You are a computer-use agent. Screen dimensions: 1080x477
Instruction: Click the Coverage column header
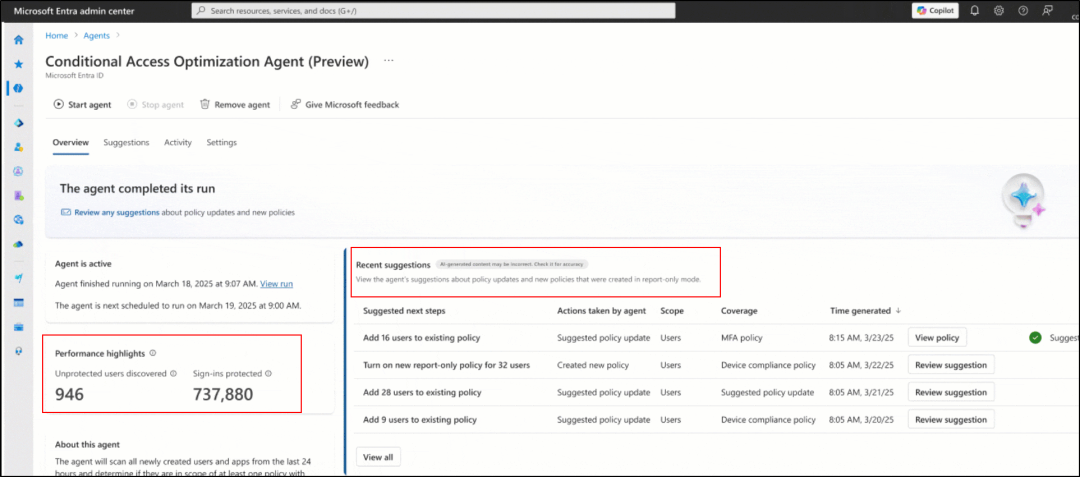739,311
